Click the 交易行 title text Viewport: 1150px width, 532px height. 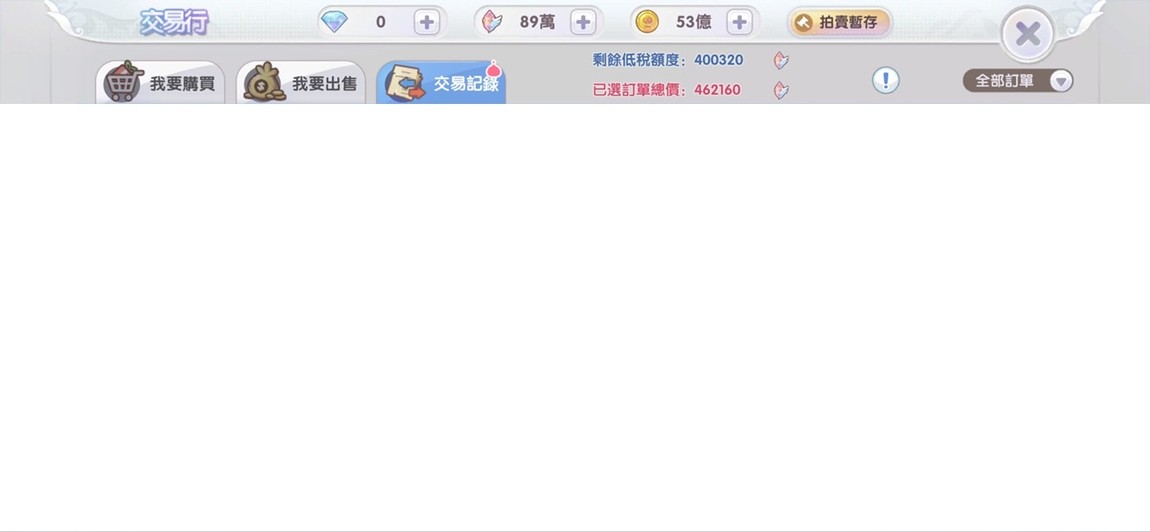[x=174, y=22]
